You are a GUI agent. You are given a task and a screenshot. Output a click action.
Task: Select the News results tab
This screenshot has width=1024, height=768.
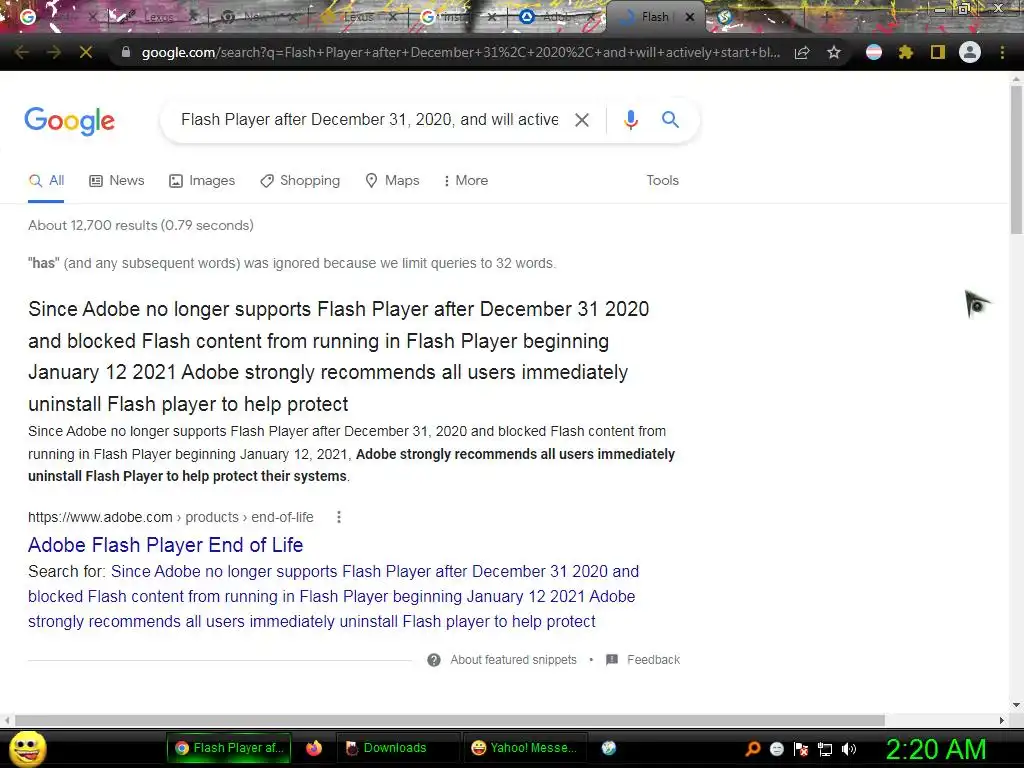(x=117, y=181)
